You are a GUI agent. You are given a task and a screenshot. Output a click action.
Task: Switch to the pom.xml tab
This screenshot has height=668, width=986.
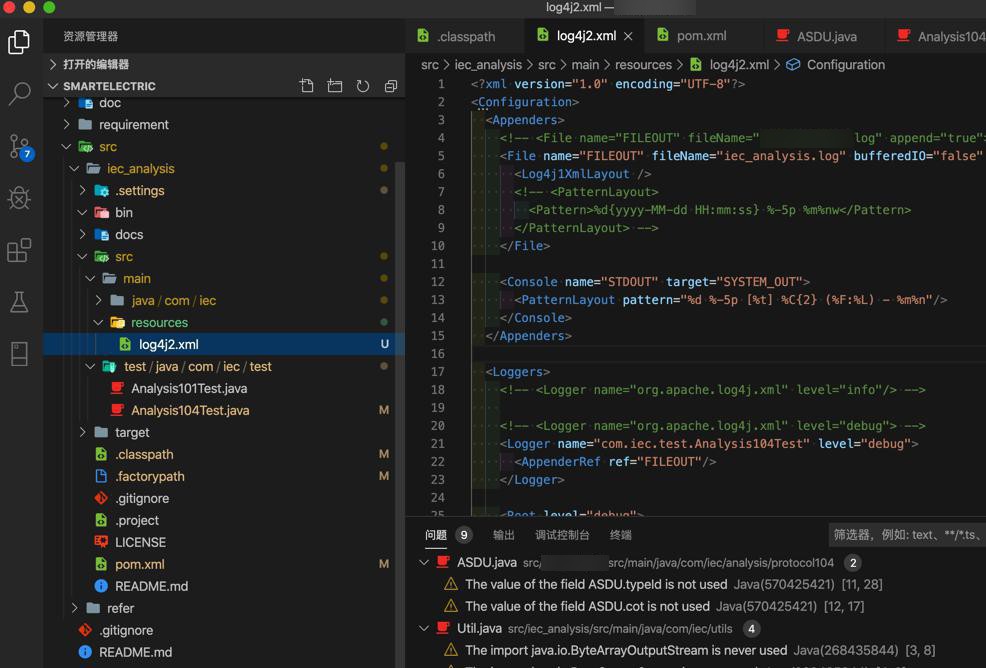coord(701,36)
